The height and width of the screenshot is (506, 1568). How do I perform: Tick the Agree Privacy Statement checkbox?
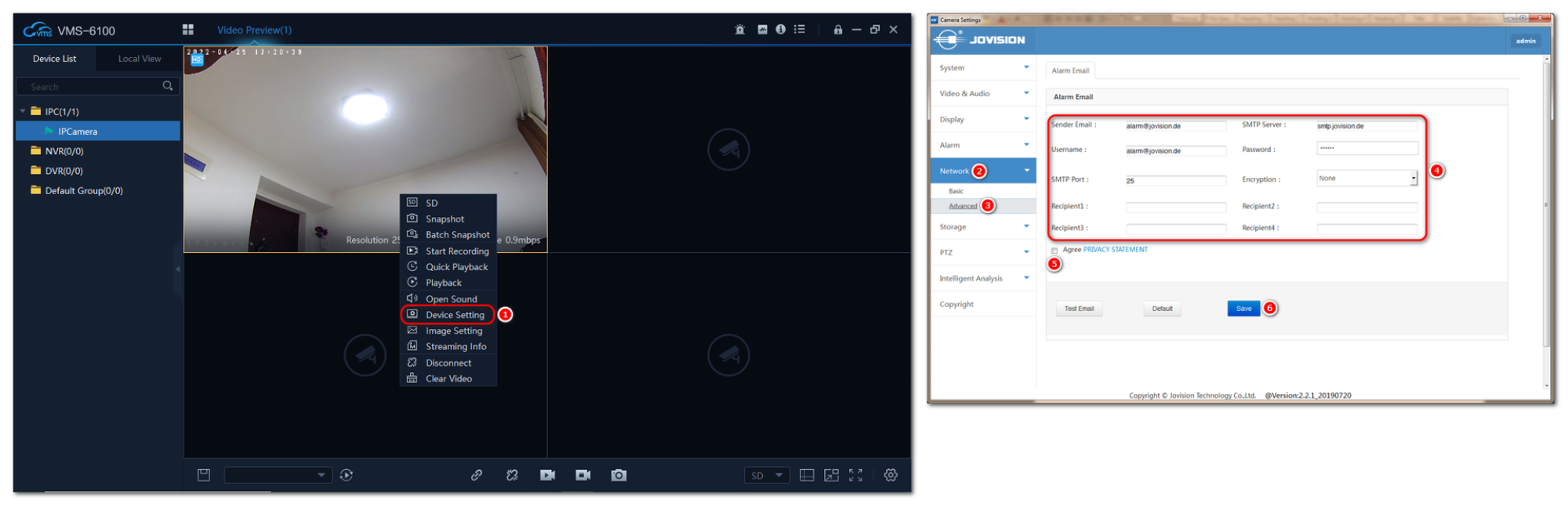[1054, 251]
